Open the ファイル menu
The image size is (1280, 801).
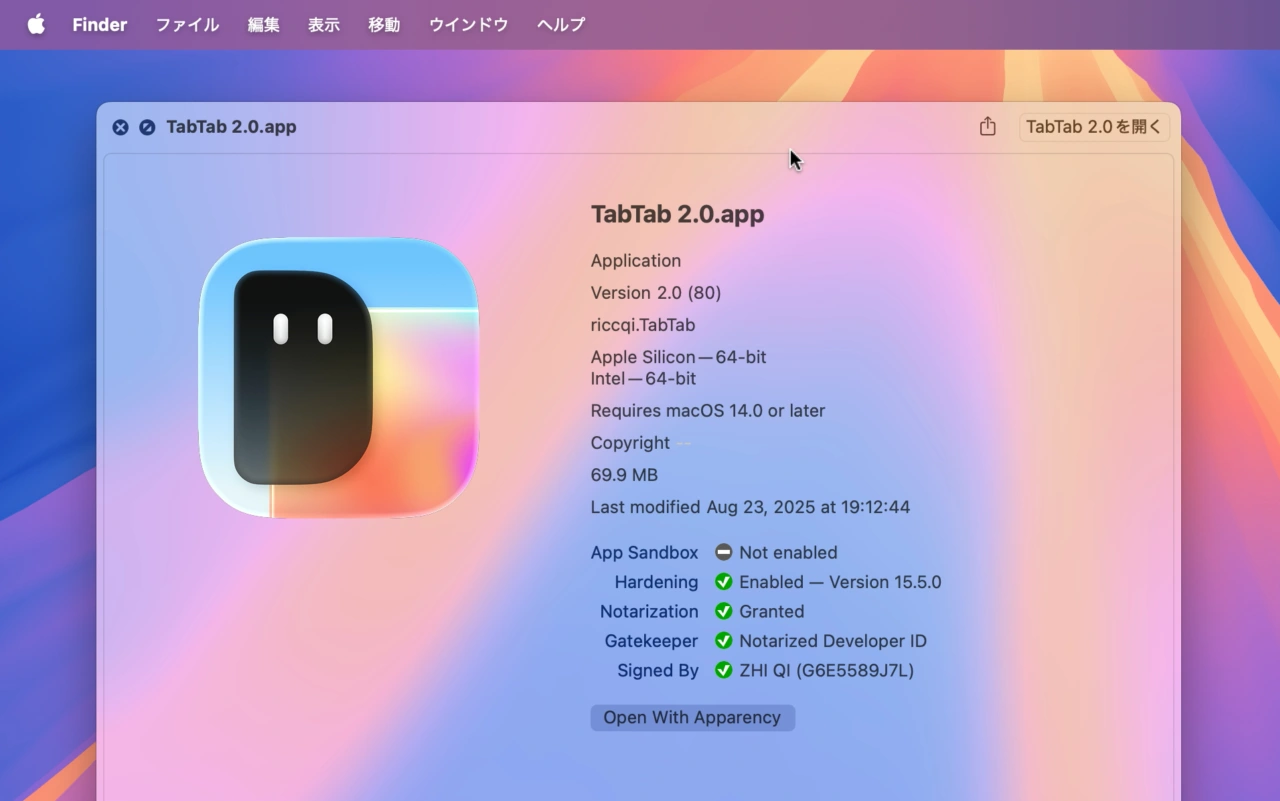tap(186, 24)
